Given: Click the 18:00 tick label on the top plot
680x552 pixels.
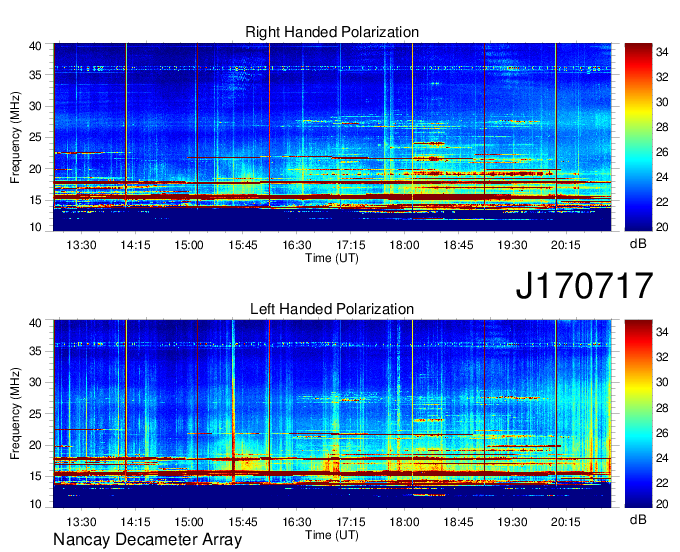Looking at the screenshot, I should 404,245.
